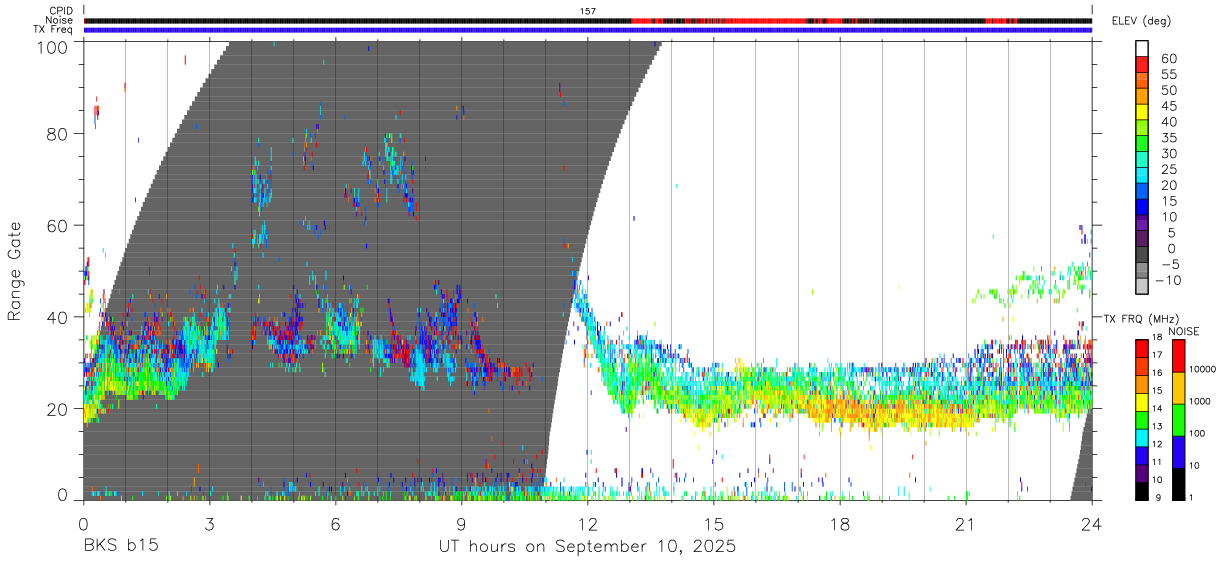Pick the white top segment of ELEV colorbar

pyautogui.click(x=1143, y=49)
